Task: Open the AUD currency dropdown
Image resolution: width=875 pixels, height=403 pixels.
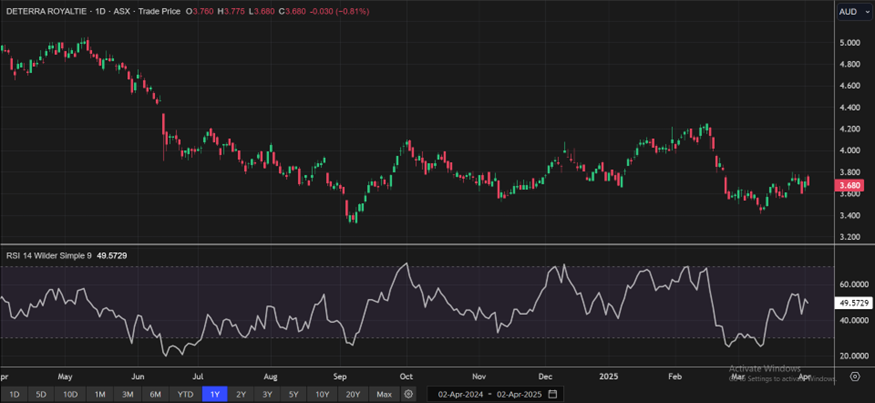Action: (848, 11)
